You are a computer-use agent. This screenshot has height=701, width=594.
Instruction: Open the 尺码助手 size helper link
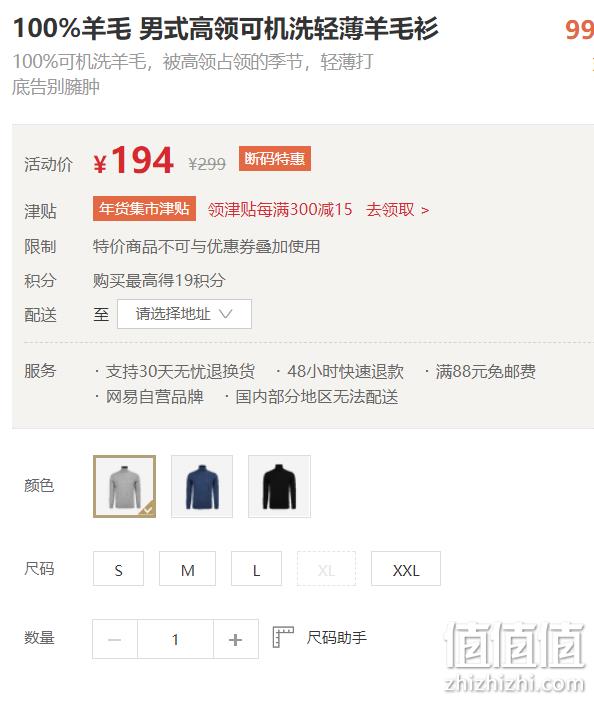(x=337, y=637)
